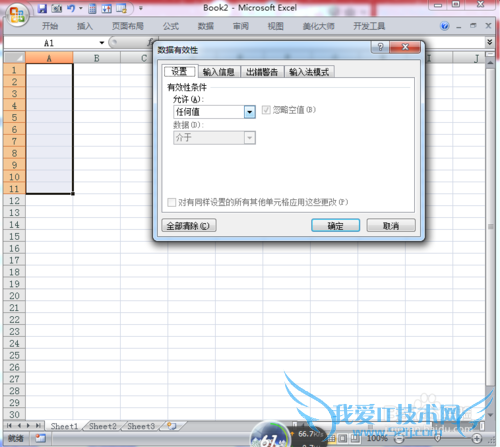Screen dimensions: 500x447
Task: Click next sheet navigation arrow
Action: point(28,426)
